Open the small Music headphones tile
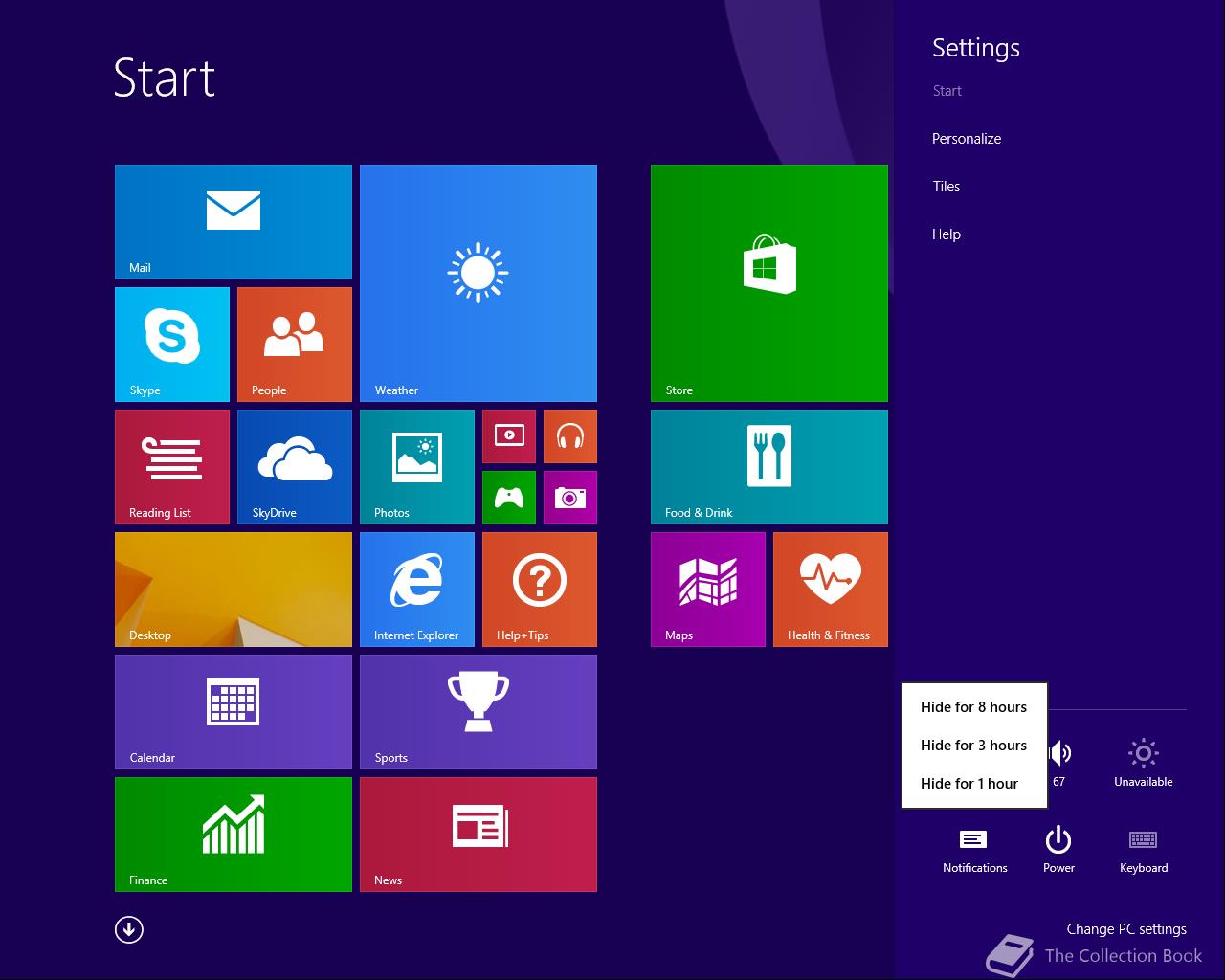This screenshot has width=1225, height=980. (570, 436)
